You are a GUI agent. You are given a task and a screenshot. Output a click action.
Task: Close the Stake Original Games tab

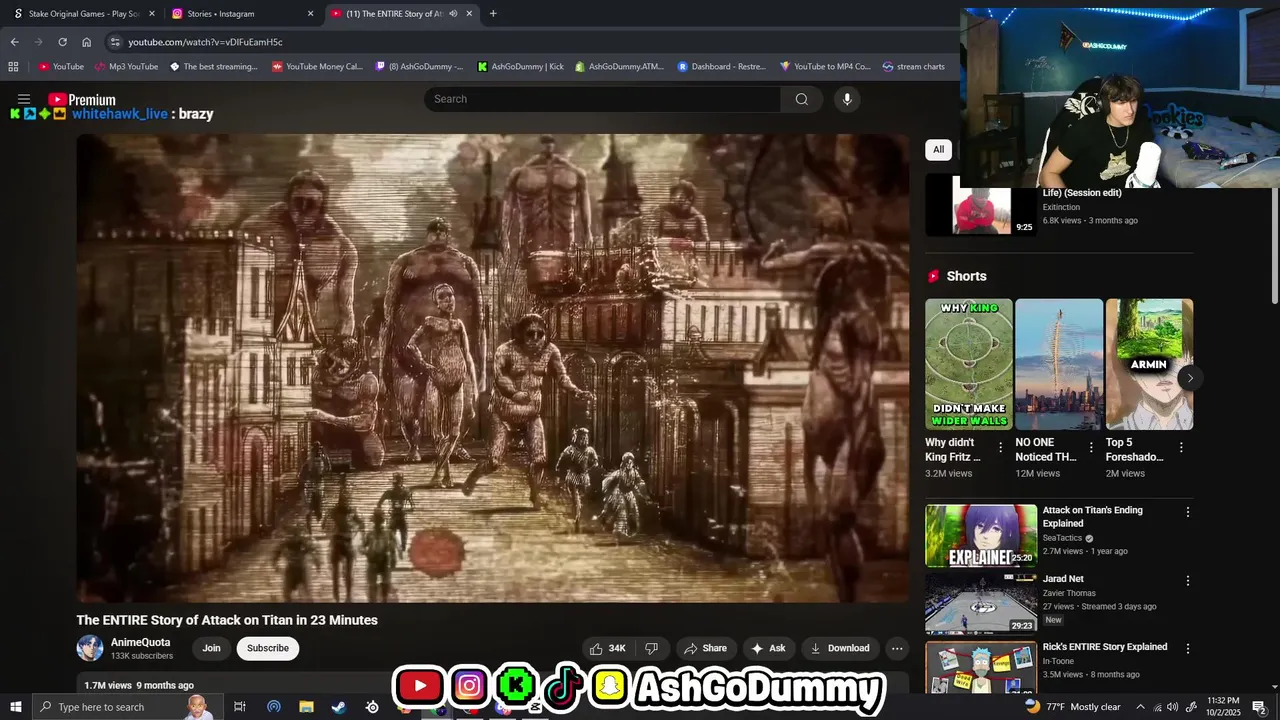coord(152,14)
